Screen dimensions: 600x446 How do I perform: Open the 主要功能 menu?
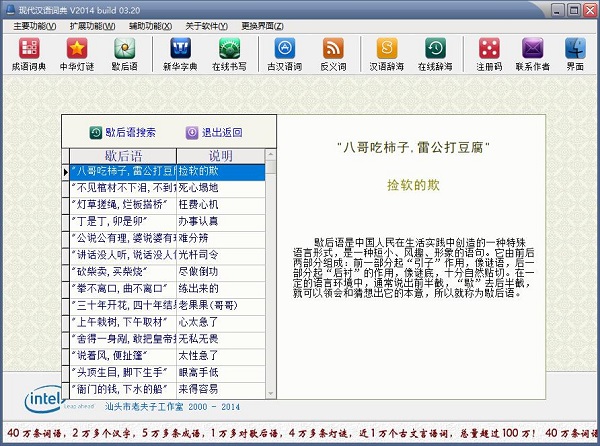pos(38,24)
